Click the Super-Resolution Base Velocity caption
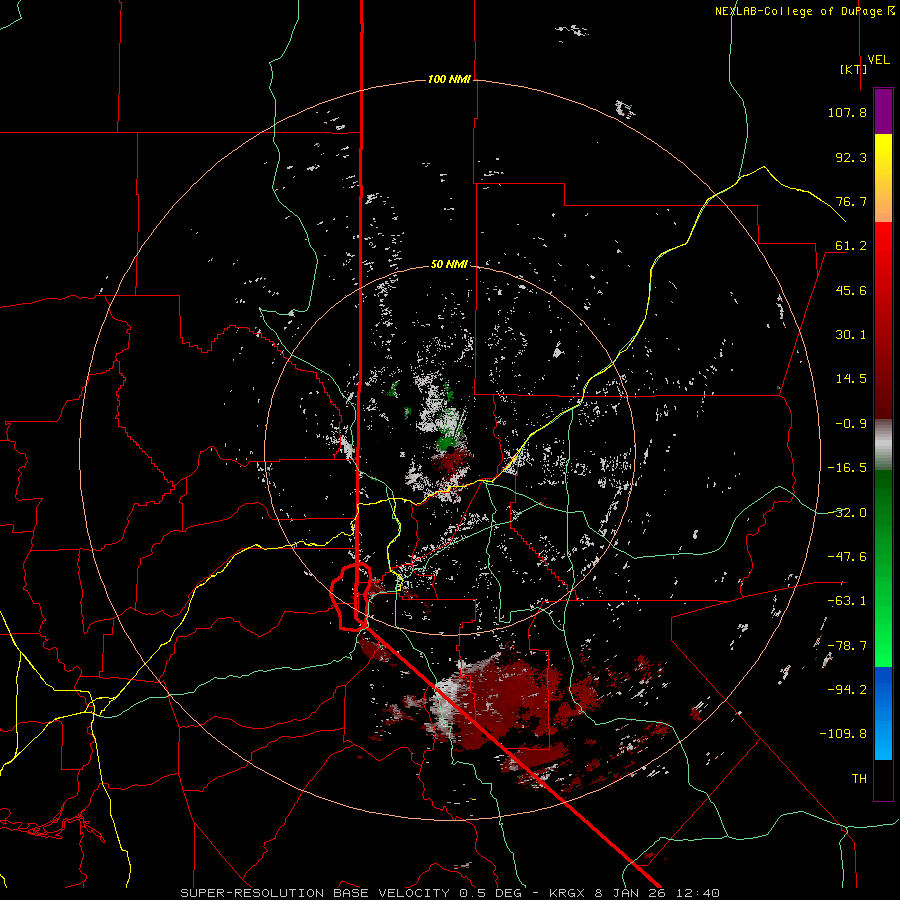This screenshot has width=900, height=900. coord(449,893)
